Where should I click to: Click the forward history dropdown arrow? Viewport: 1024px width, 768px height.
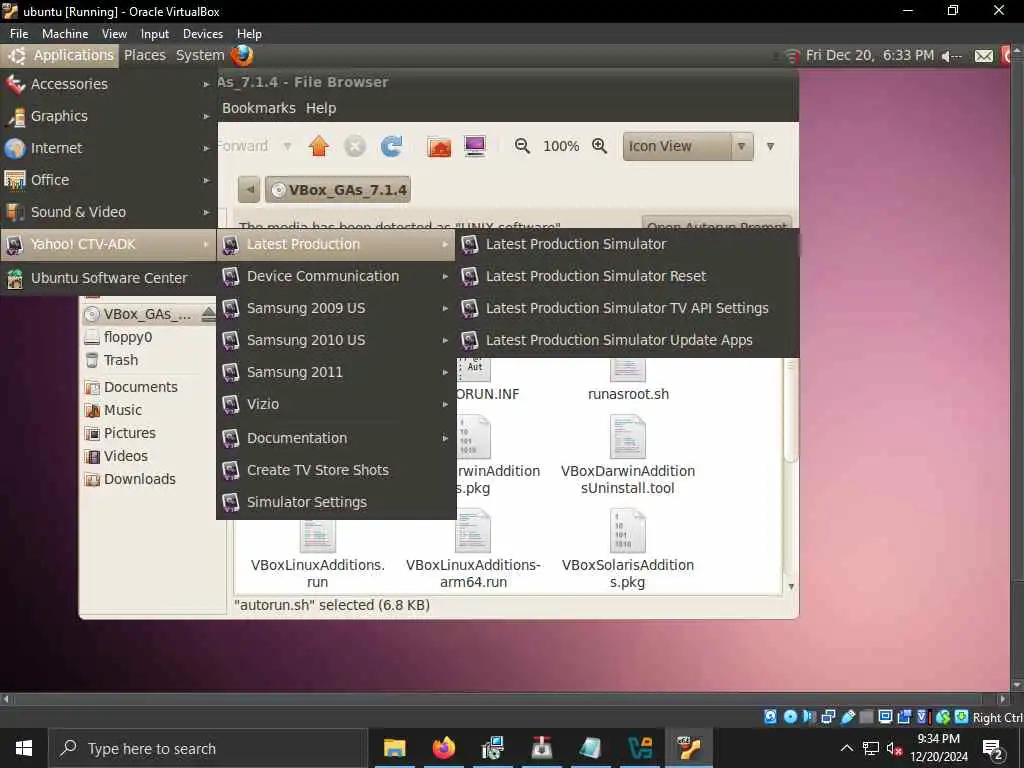tap(287, 146)
